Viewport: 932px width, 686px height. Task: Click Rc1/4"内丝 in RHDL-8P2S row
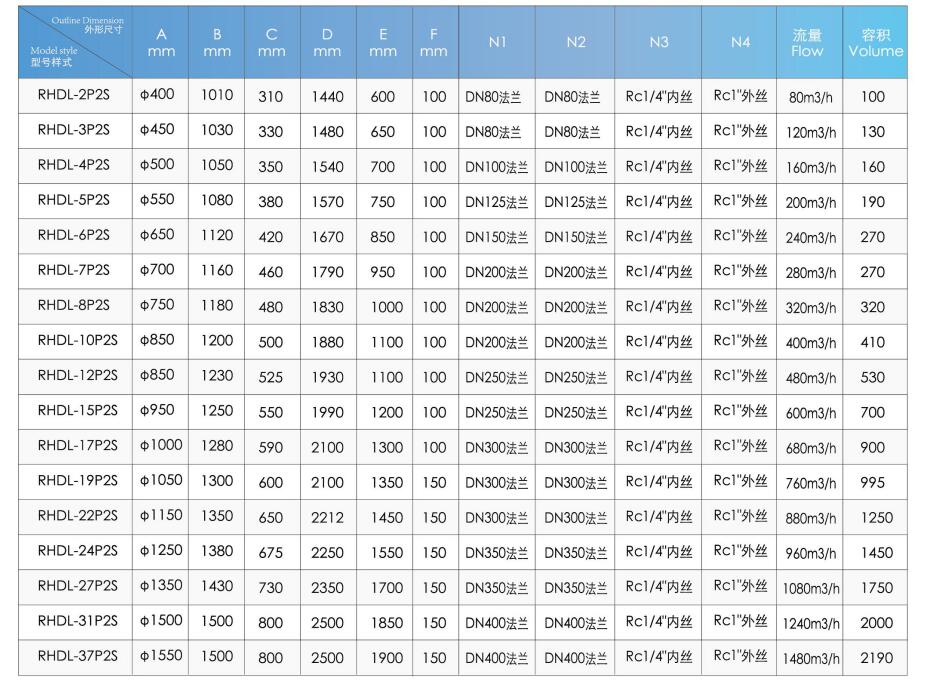[659, 307]
